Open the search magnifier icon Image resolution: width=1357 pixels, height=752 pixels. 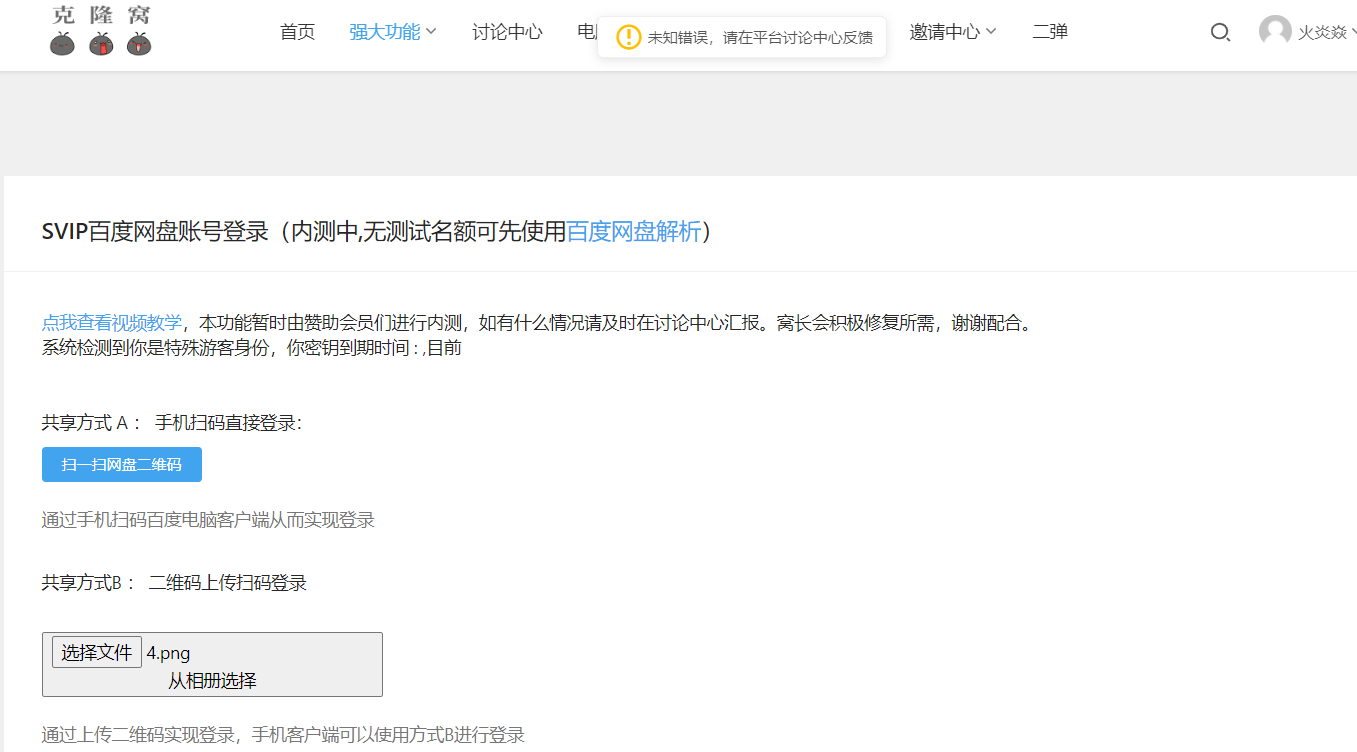point(1220,32)
